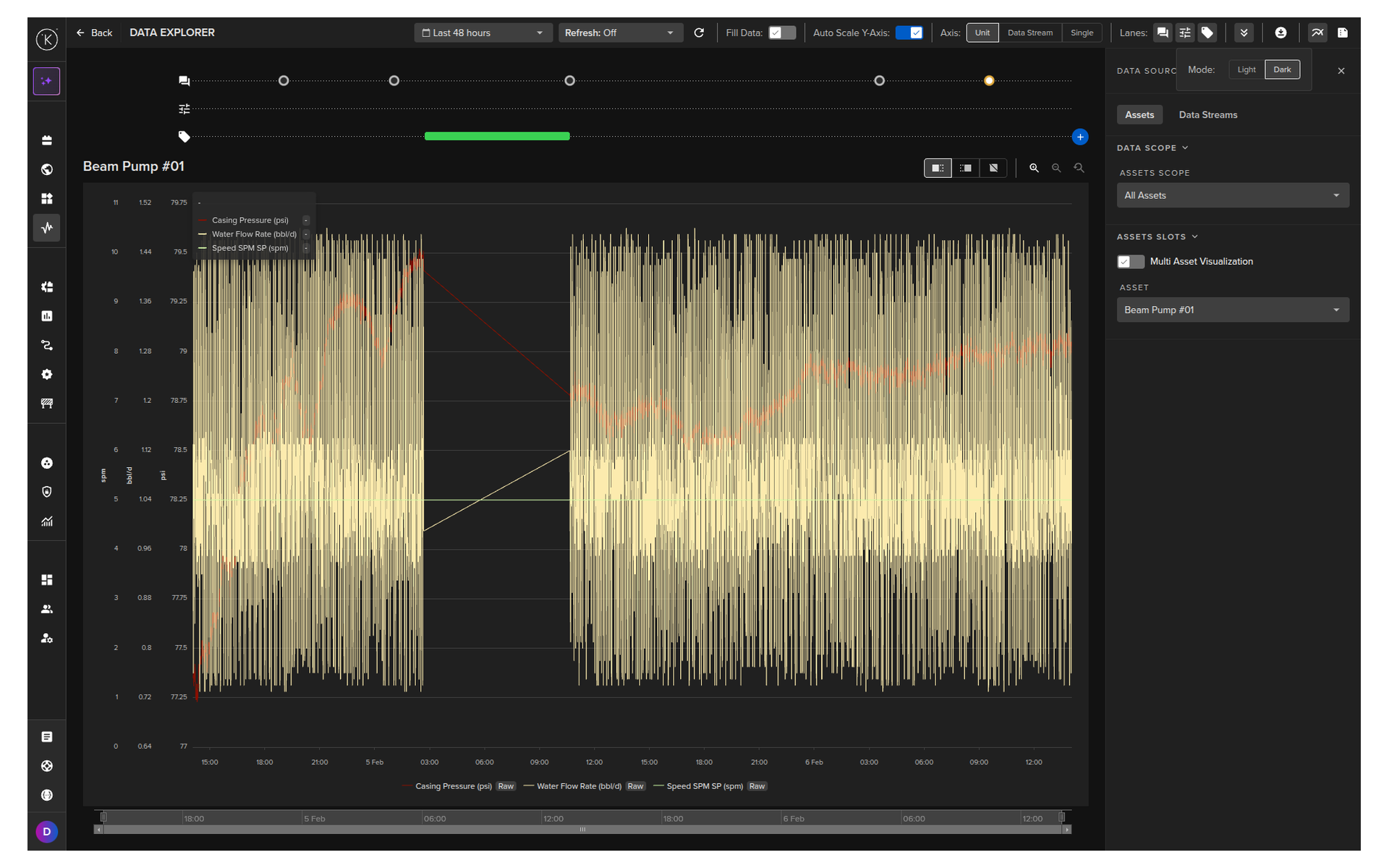This screenshot has width=1389, height=868.
Task: Click the zoom in magnifier icon
Action: [x=1034, y=168]
